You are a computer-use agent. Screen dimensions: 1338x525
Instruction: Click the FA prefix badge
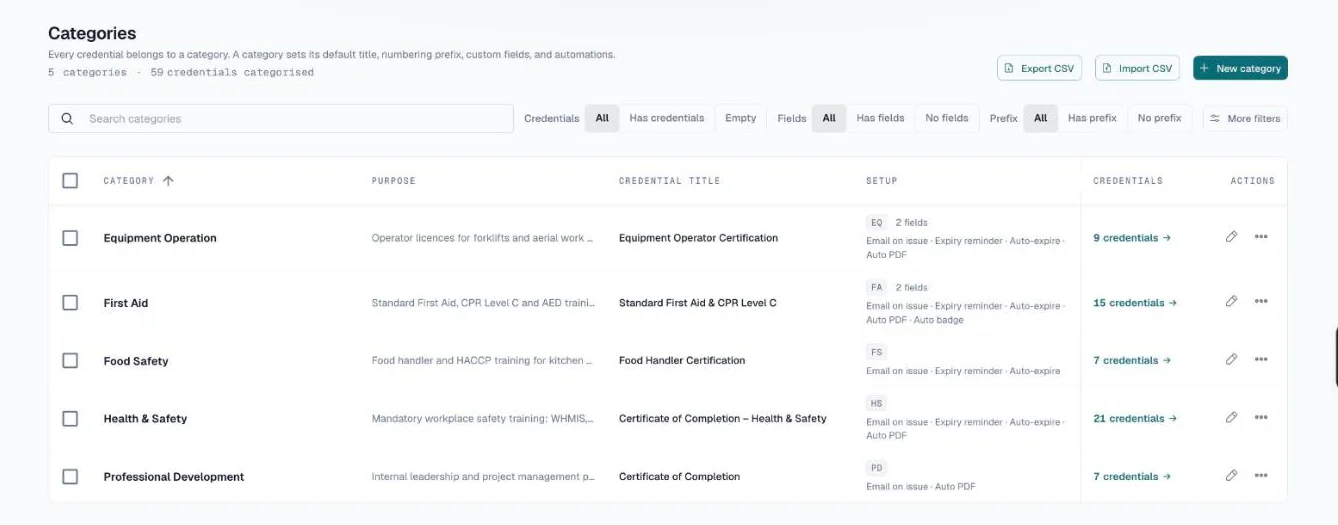coord(876,287)
